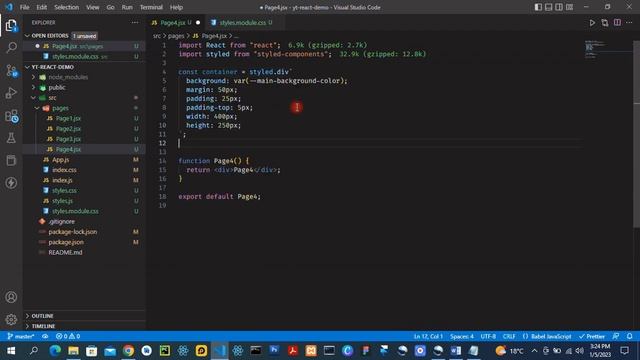This screenshot has width=640, height=360.
Task: Click Spaces: 4 indentation setting
Action: [x=462, y=336]
